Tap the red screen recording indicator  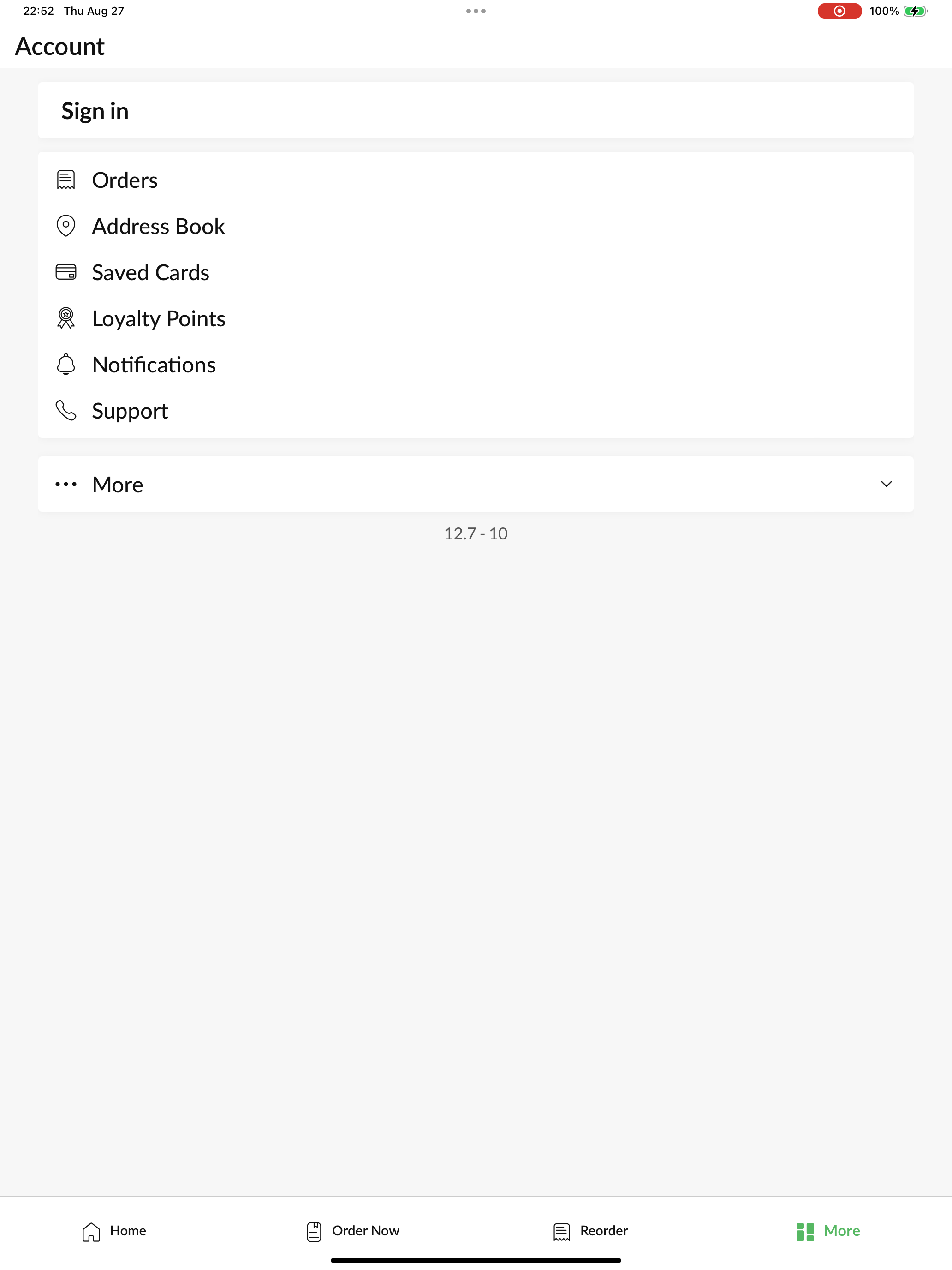839,11
